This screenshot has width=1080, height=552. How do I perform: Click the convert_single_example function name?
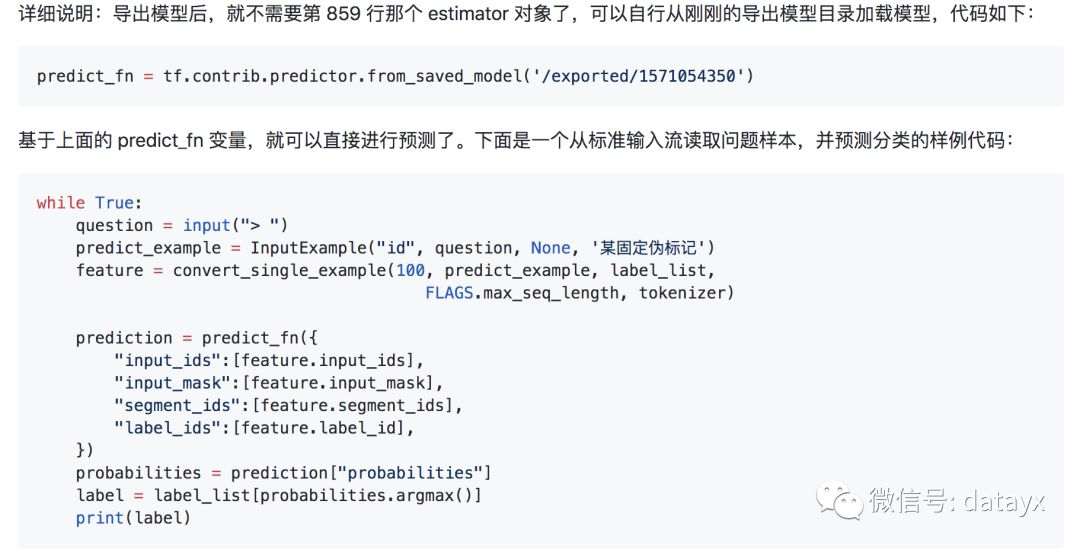click(279, 270)
